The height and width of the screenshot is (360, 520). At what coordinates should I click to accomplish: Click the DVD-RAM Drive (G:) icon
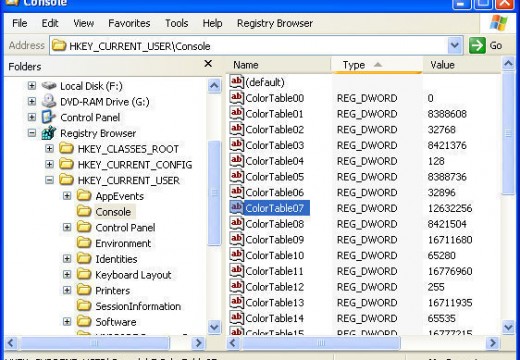click(49, 101)
